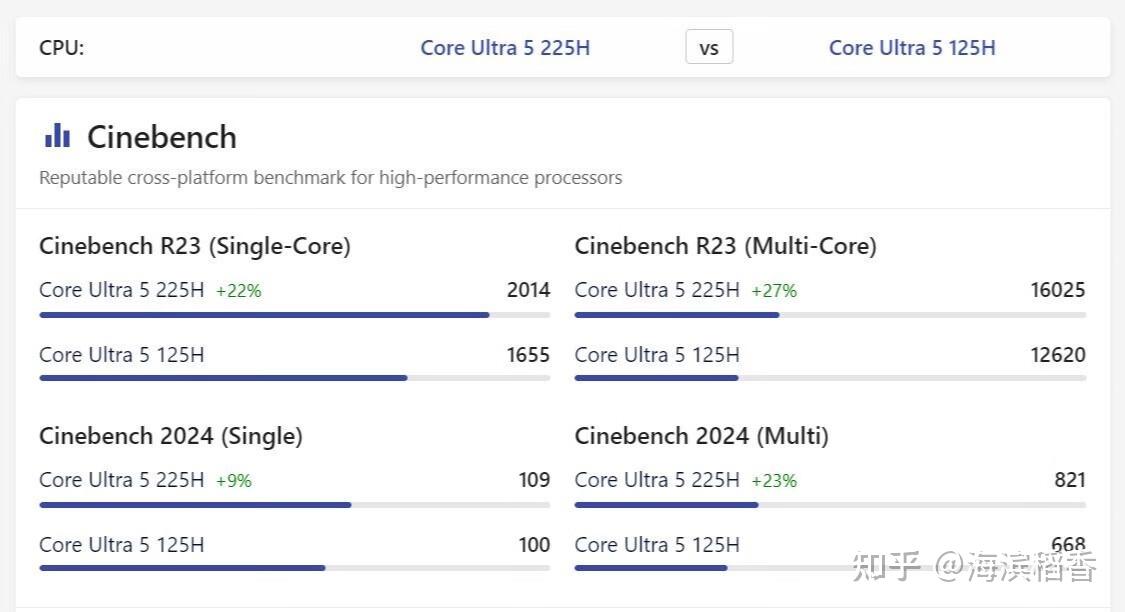Viewport: 1125px width, 612px height.
Task: Click the Cinebench 2024 (Multi) title
Action: (701, 436)
